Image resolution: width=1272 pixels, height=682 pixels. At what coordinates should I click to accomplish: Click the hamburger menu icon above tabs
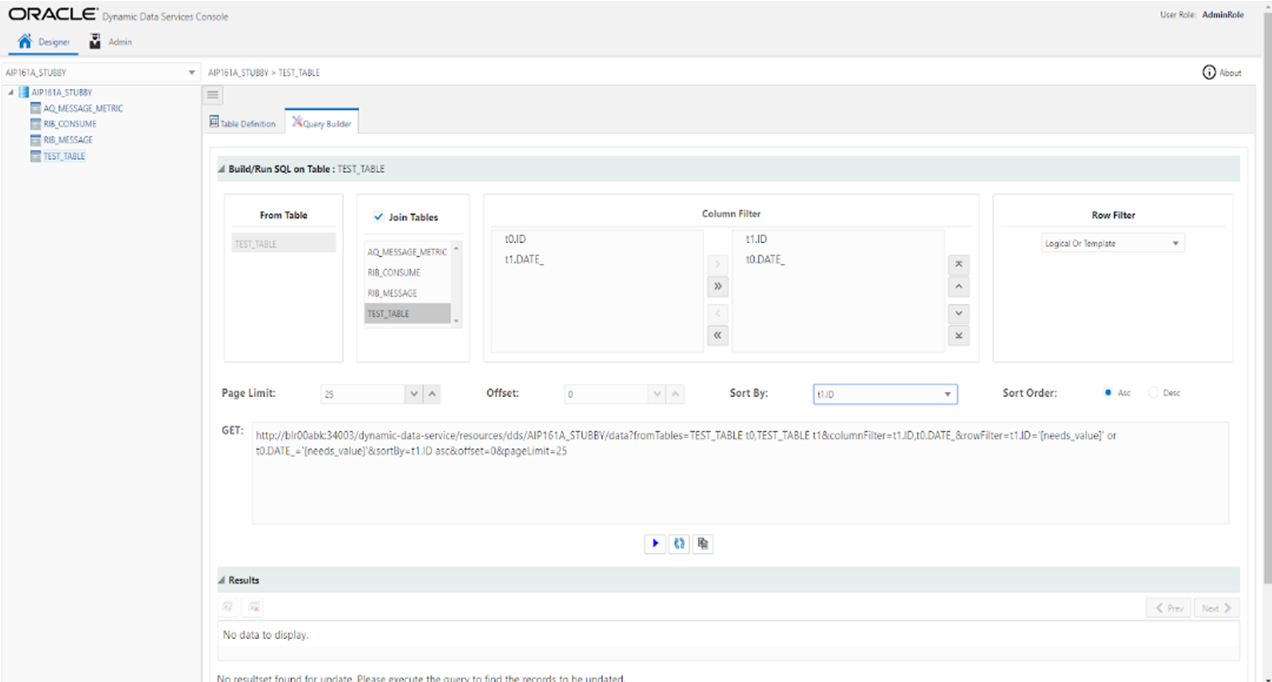coord(213,94)
